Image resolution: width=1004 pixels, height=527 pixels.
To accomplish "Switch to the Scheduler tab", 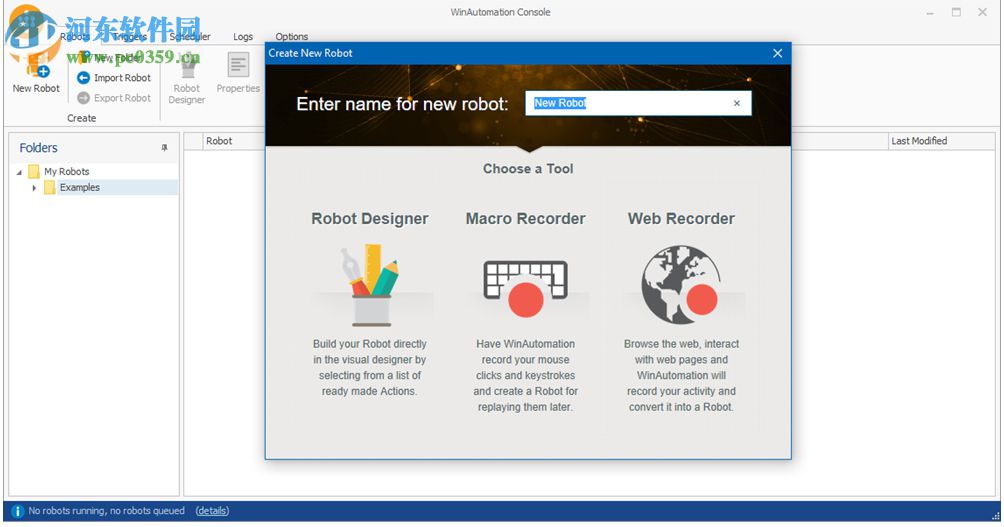I will 190,36.
